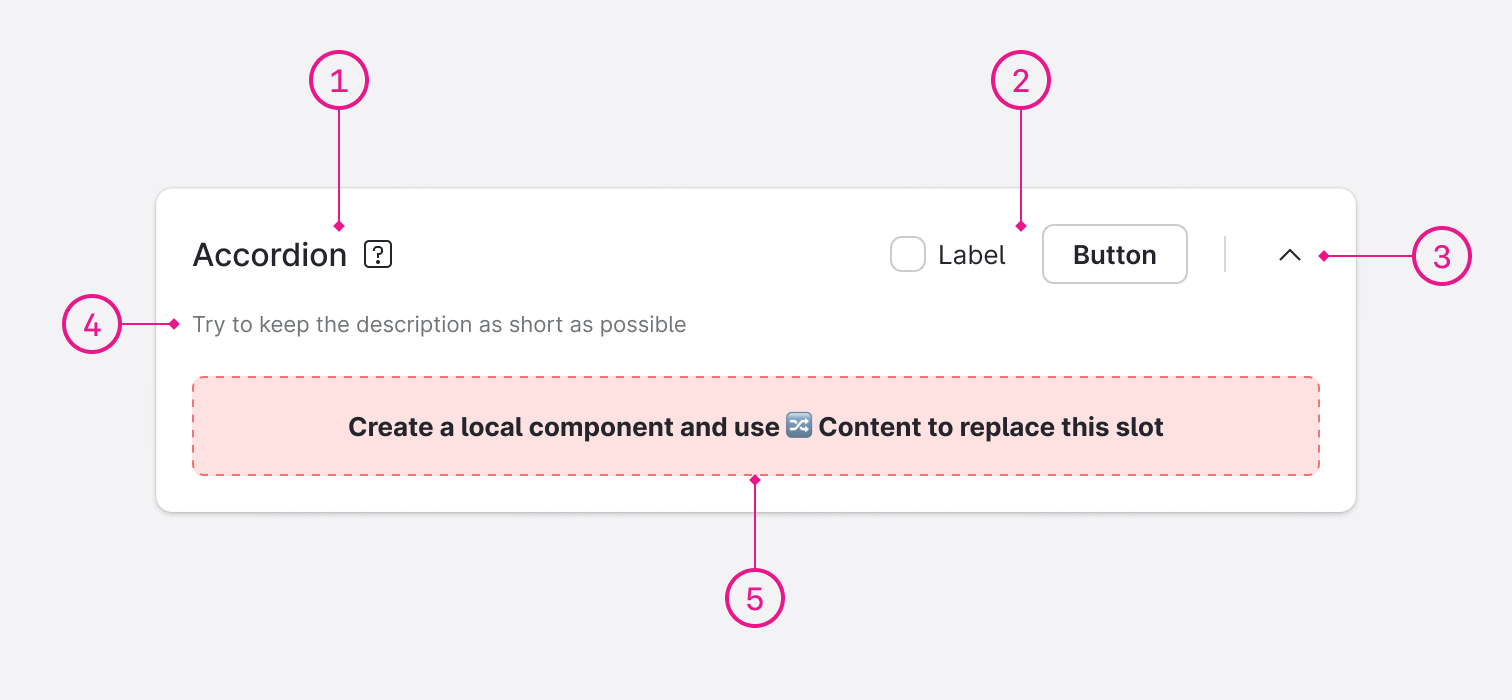
Task: Click the vertical divider beside the Button
Action: [1225, 255]
